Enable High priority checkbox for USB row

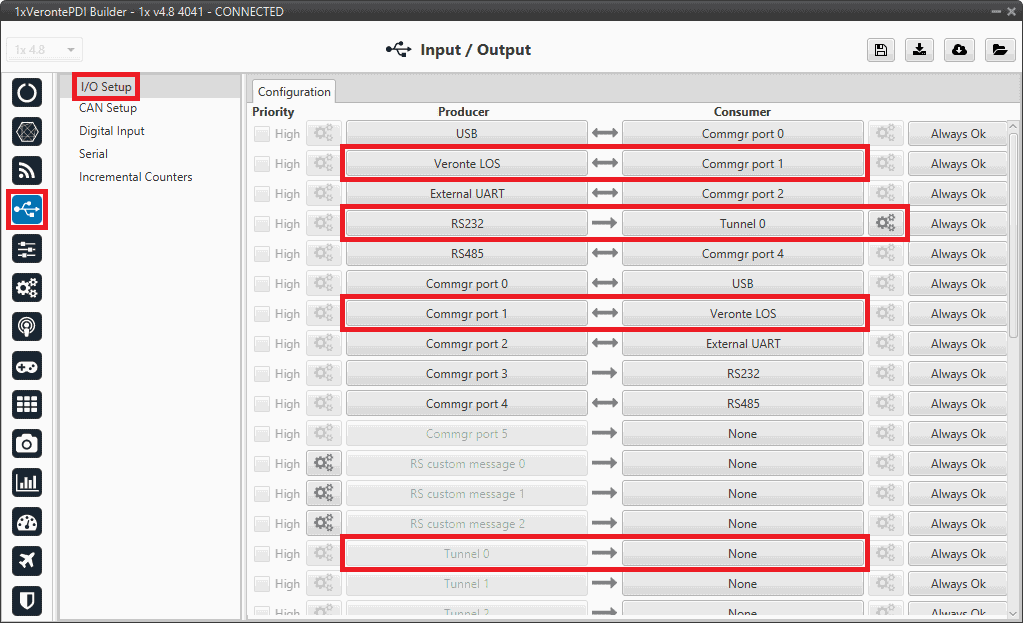point(262,134)
